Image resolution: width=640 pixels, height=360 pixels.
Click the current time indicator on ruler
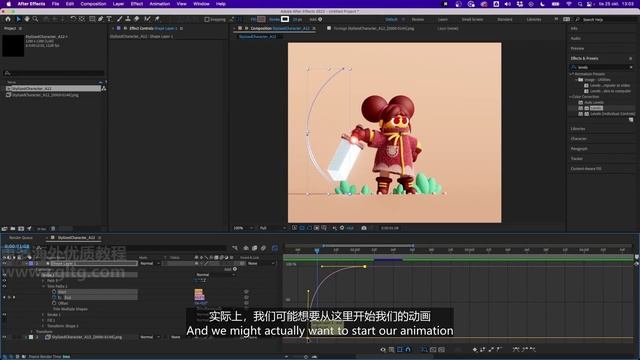click(317, 250)
